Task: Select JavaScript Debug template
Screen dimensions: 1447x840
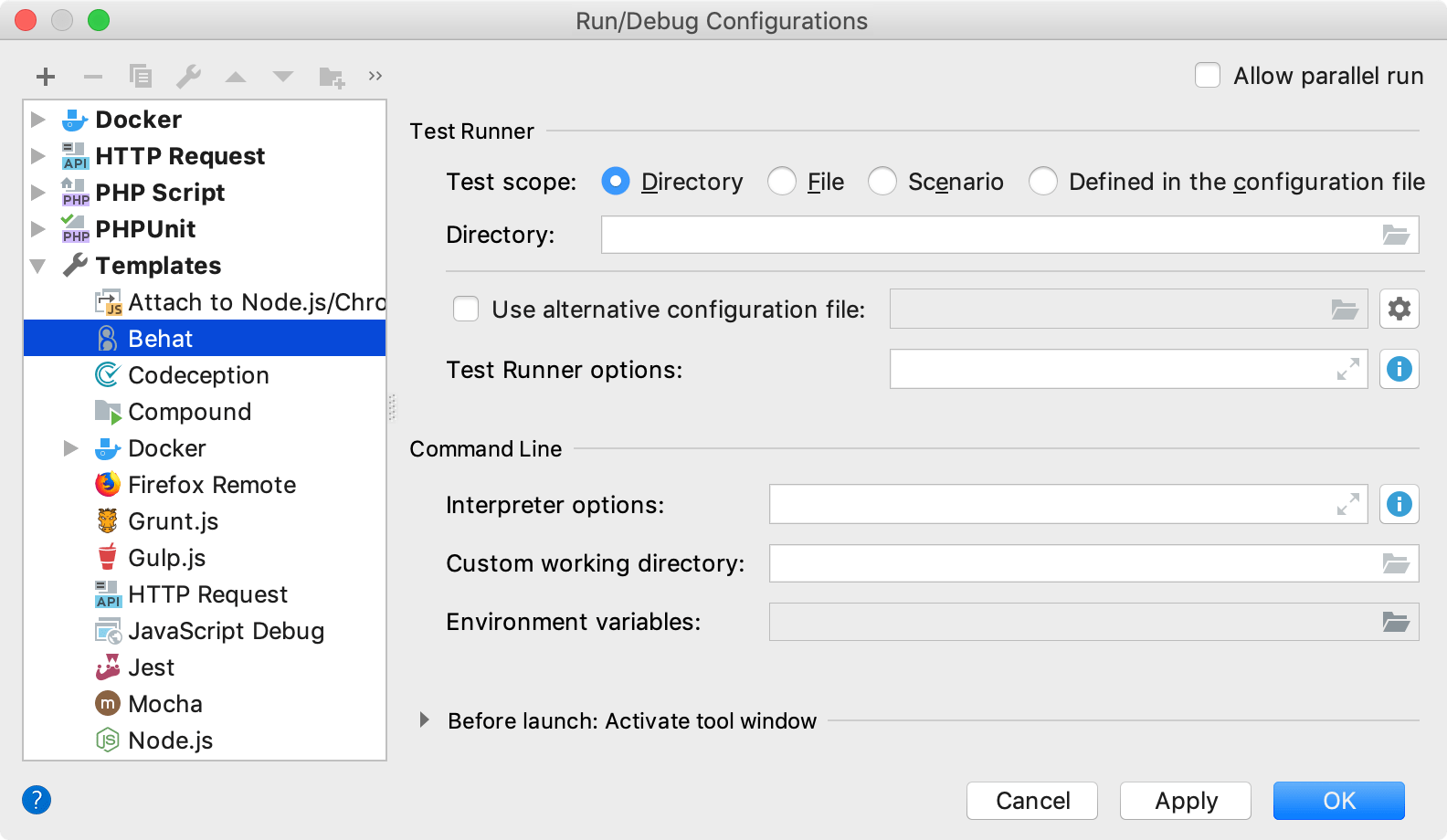Action: click(x=205, y=631)
